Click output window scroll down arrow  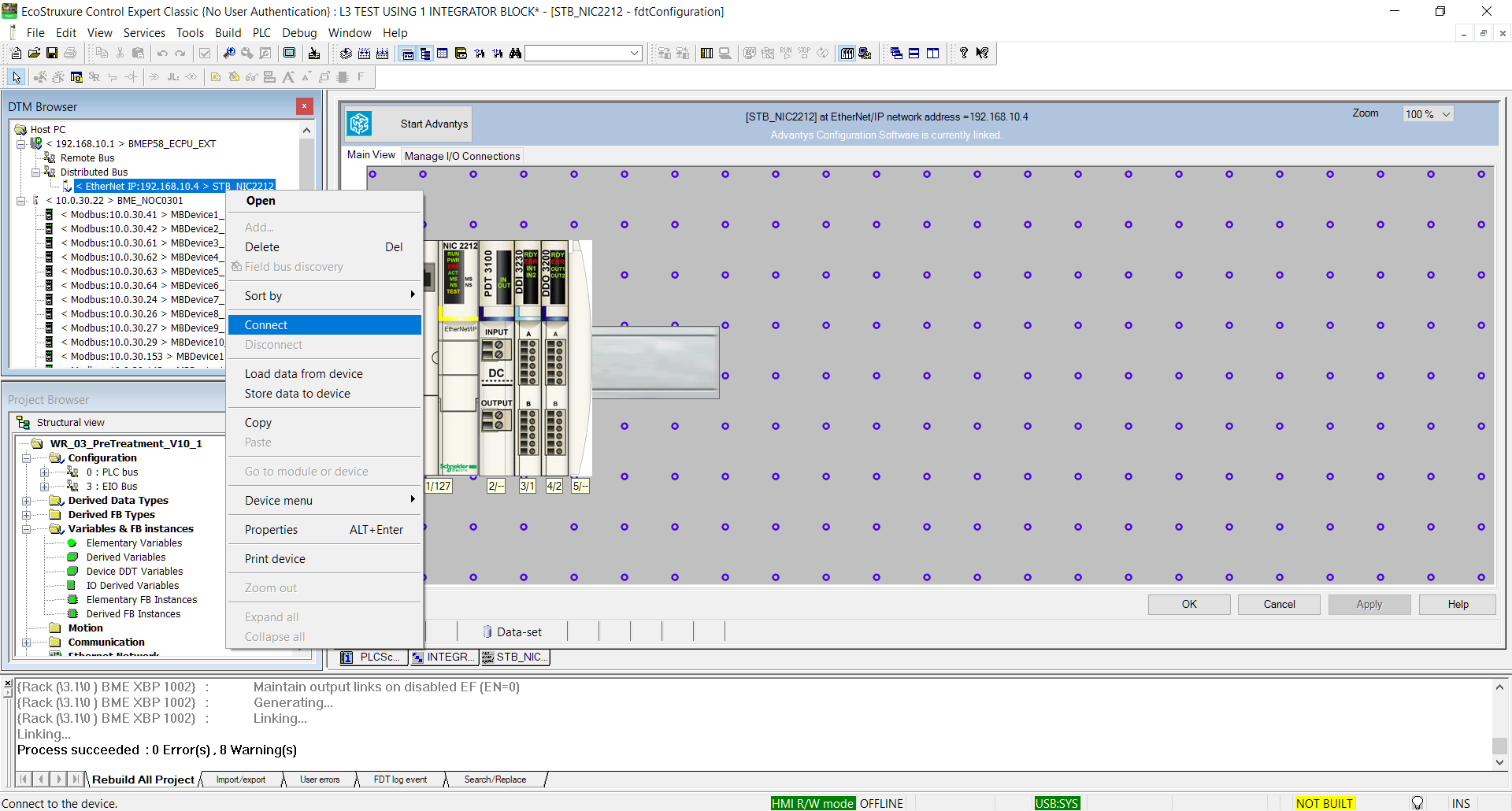tap(1499, 762)
